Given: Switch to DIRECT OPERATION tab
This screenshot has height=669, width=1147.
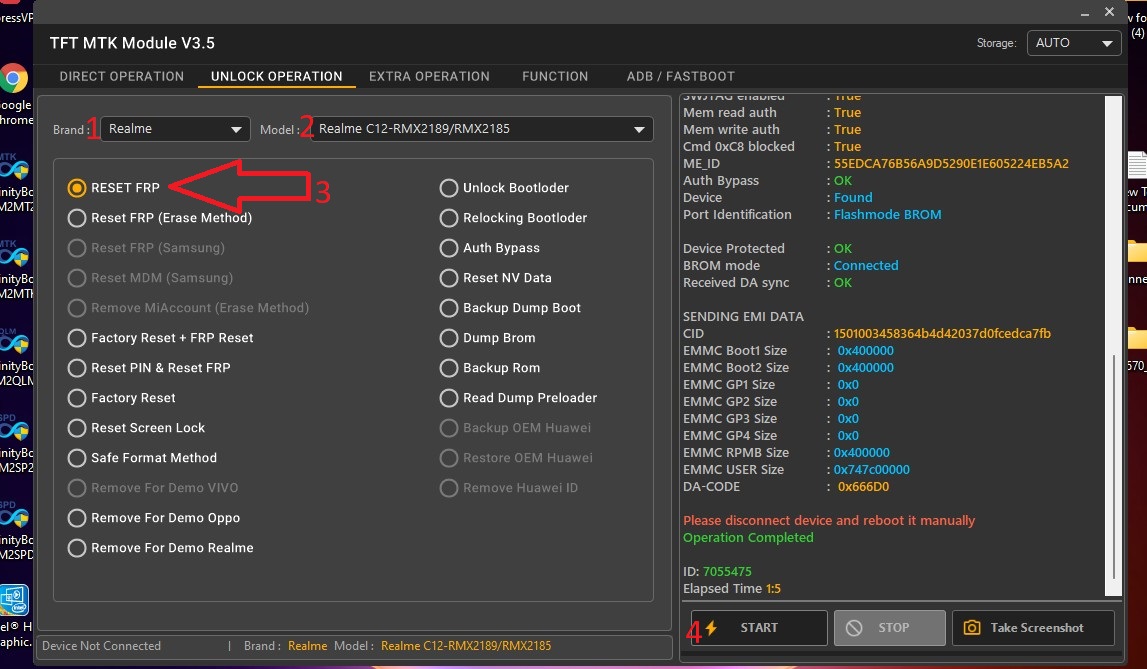Looking at the screenshot, I should 121,76.
